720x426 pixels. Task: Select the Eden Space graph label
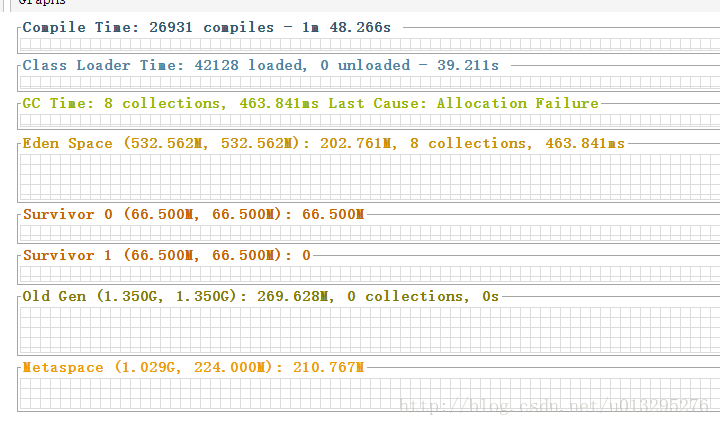pyautogui.click(x=323, y=143)
